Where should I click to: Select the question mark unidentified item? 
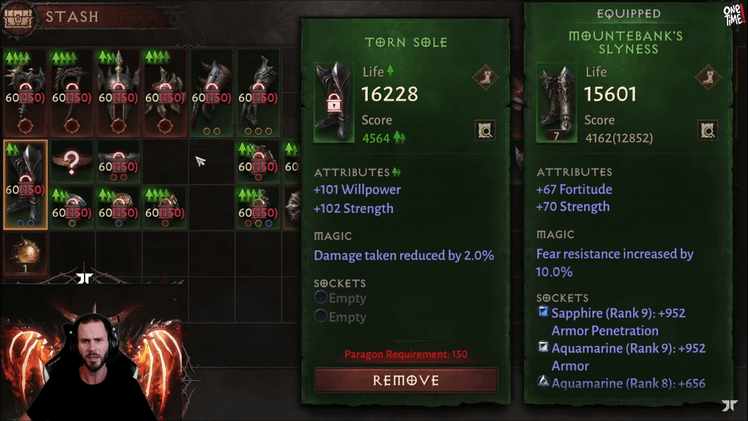pos(71,162)
